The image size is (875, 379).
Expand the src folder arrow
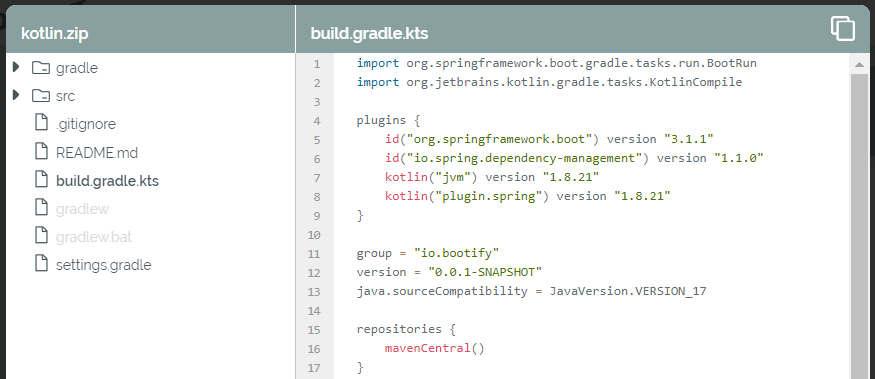16,95
